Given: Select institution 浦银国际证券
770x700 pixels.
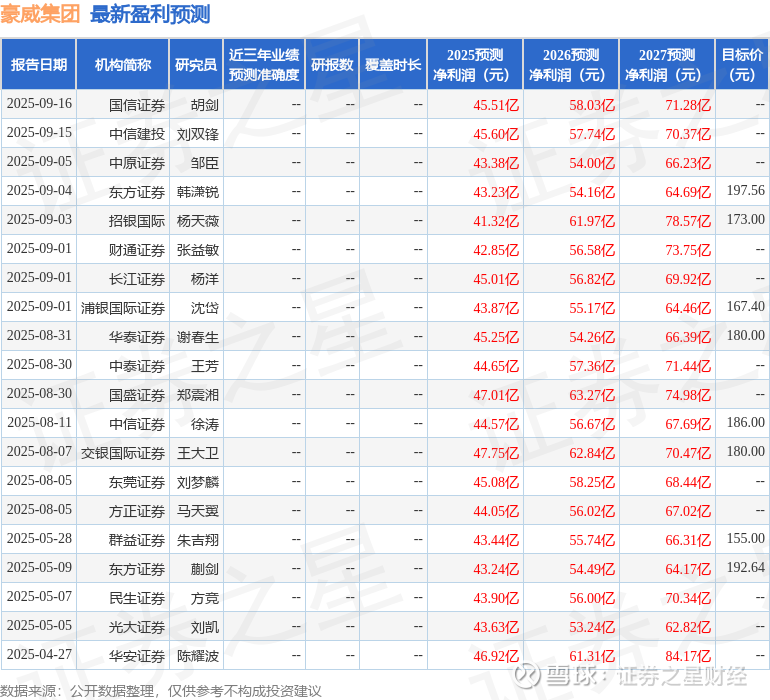Looking at the screenshot, I should coord(123,308).
